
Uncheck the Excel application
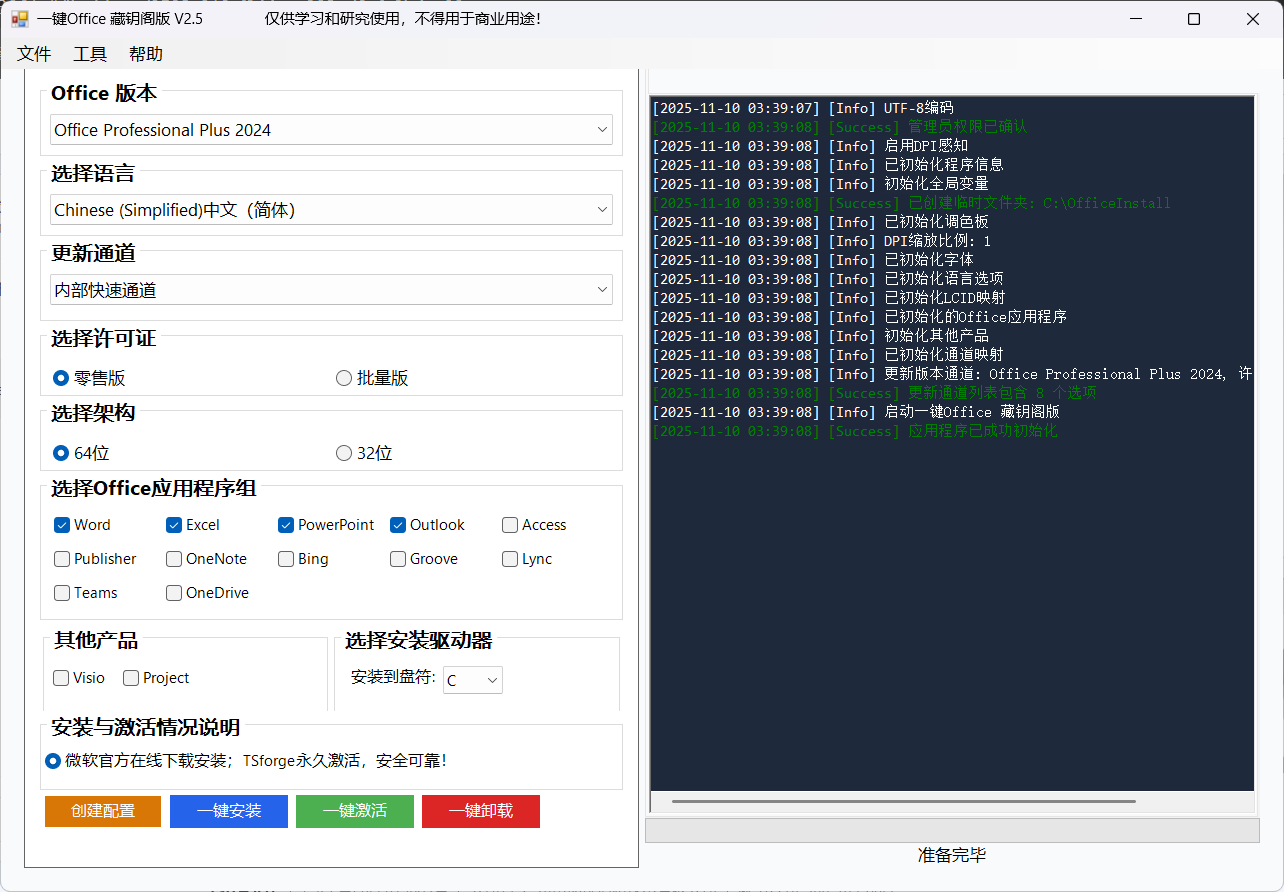point(173,524)
